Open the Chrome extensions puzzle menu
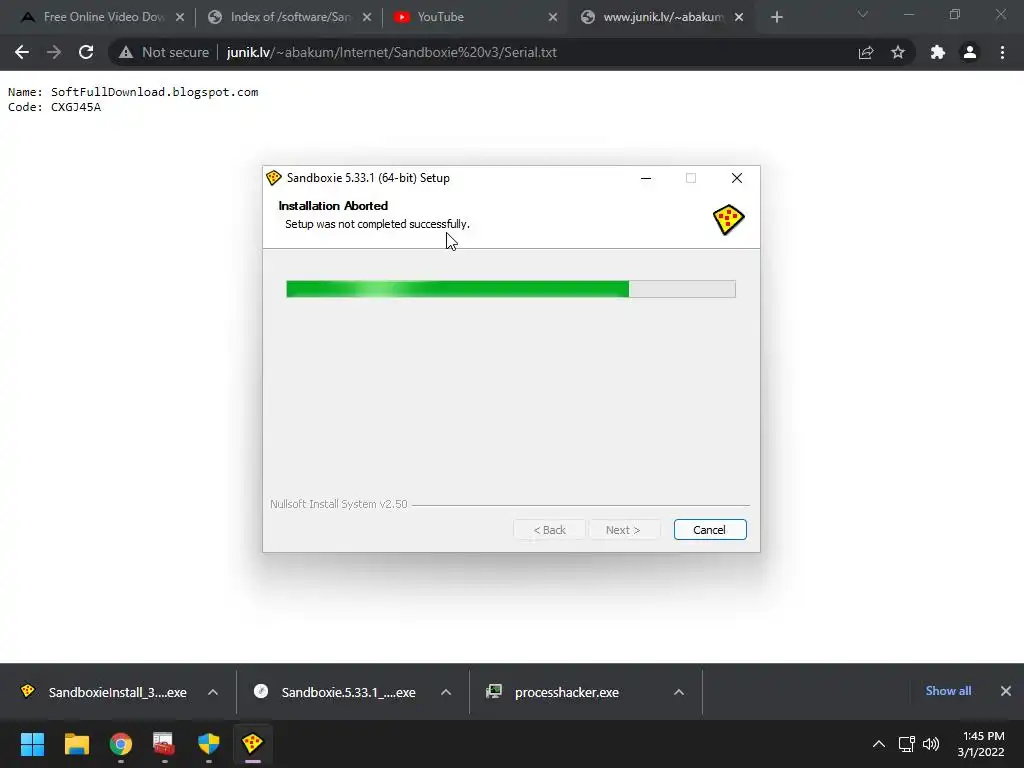The image size is (1024, 768). [x=938, y=52]
